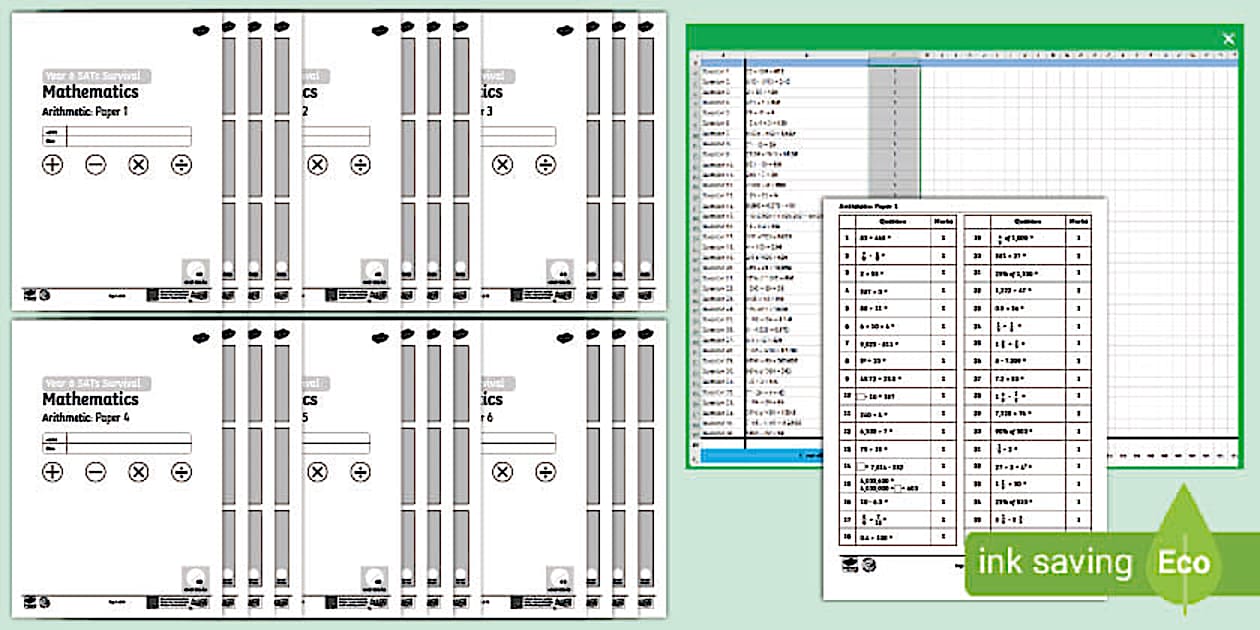This screenshot has height=630, width=1260.
Task: Click the multiply symbol on Paper 1 cover
Action: pyautogui.click(x=139, y=165)
